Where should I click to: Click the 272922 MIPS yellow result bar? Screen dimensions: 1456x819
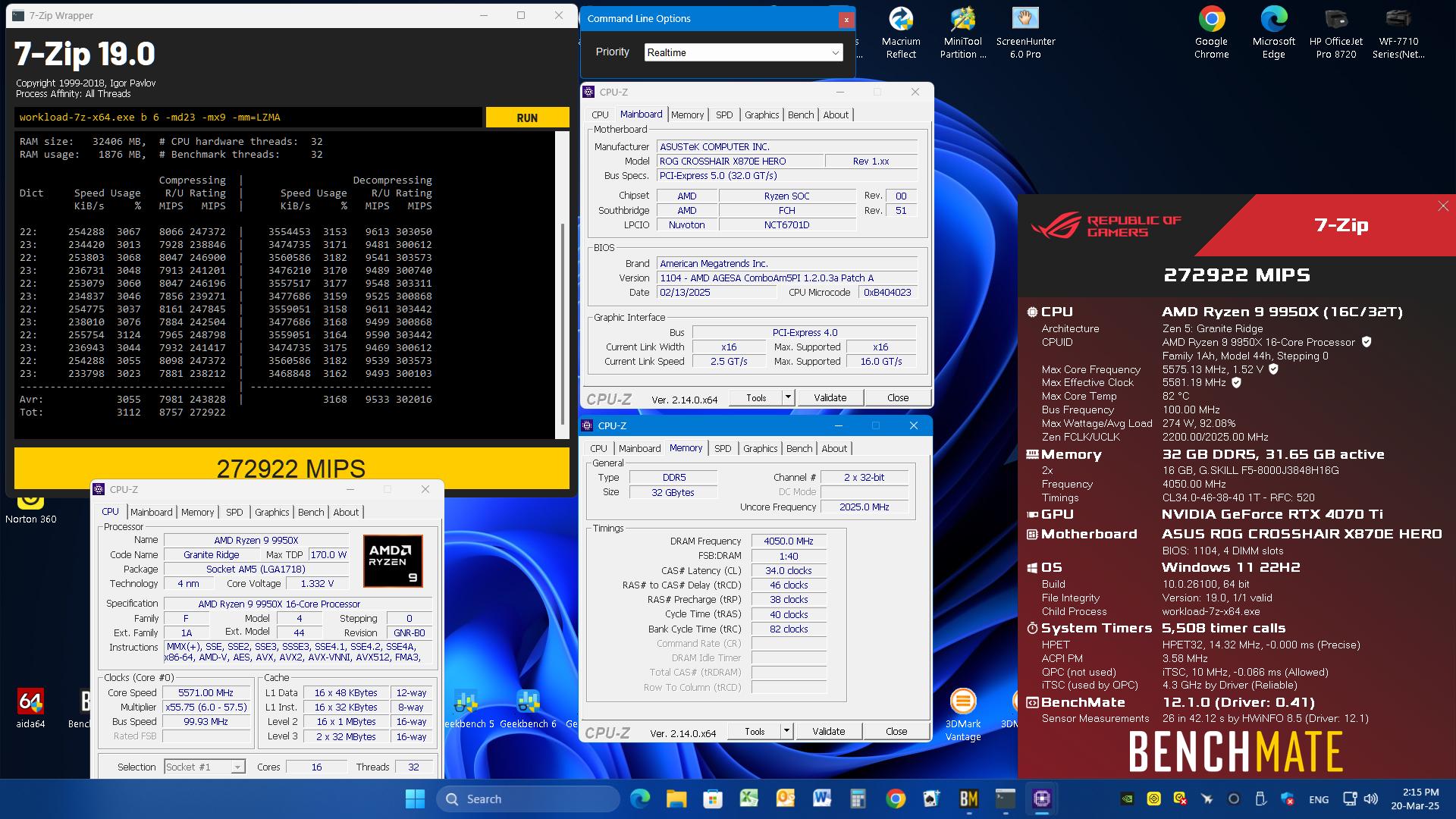291,469
